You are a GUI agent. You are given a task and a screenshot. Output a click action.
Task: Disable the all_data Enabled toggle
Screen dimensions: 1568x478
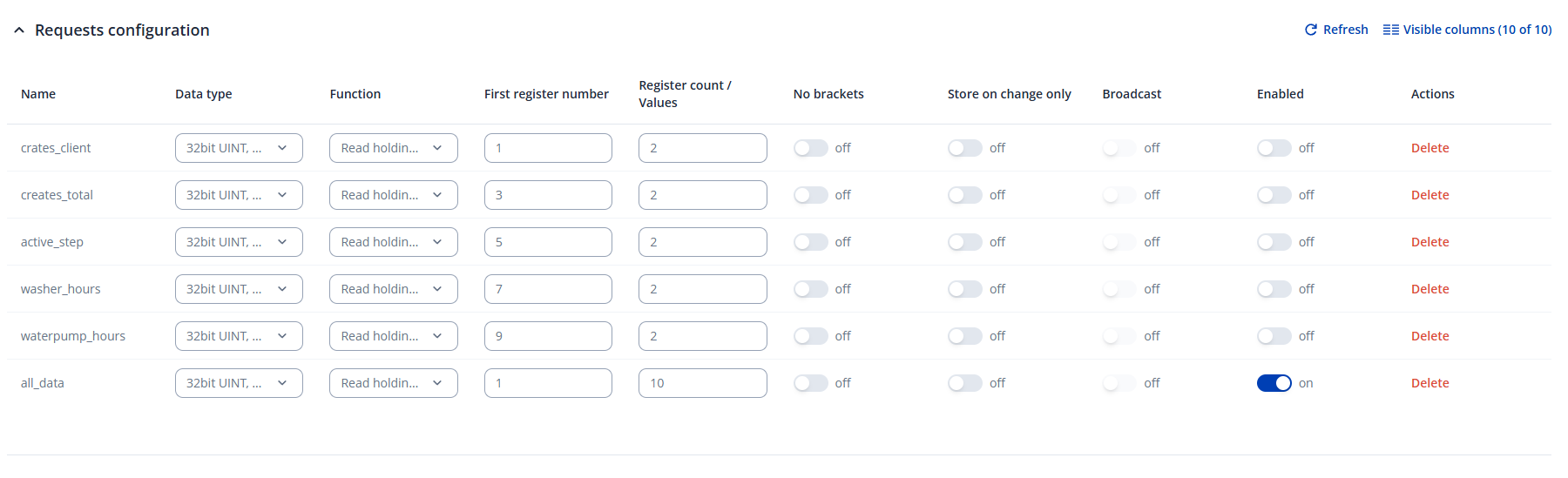pyautogui.click(x=1274, y=383)
